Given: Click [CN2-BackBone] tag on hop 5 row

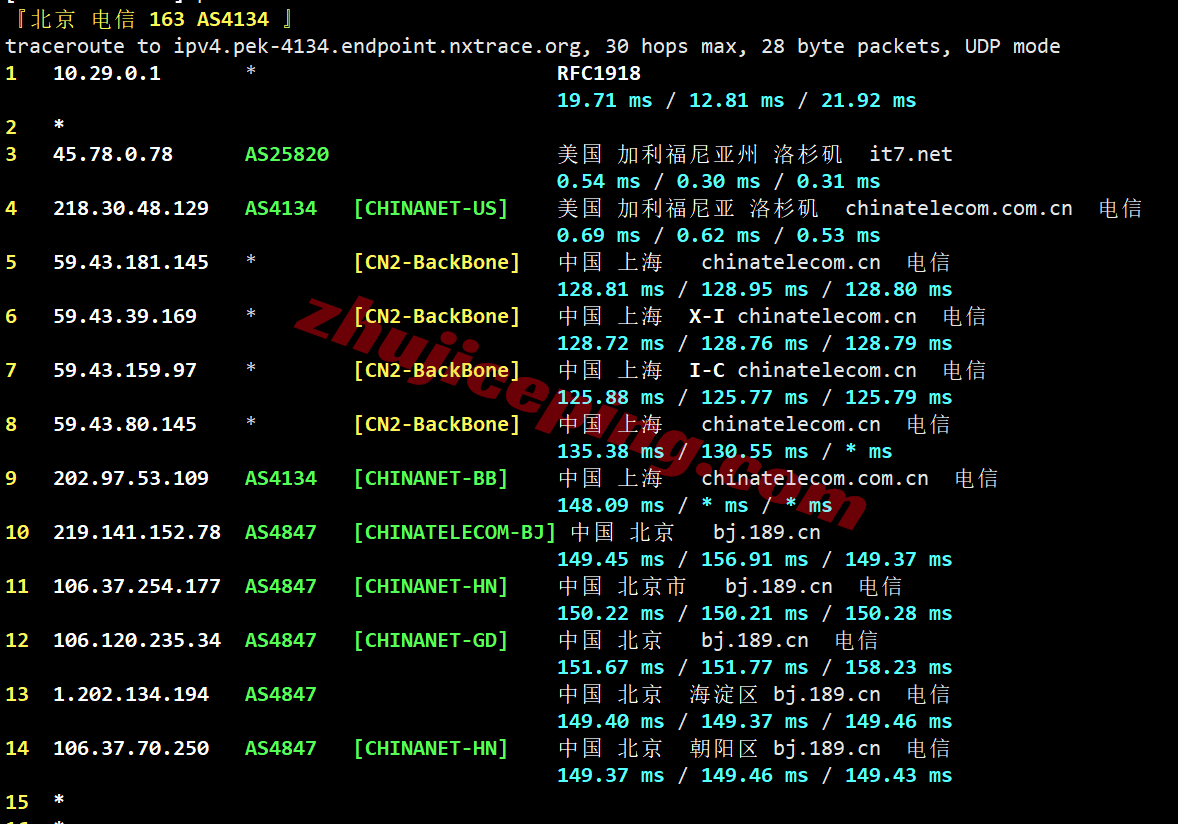Looking at the screenshot, I should click(x=437, y=263).
